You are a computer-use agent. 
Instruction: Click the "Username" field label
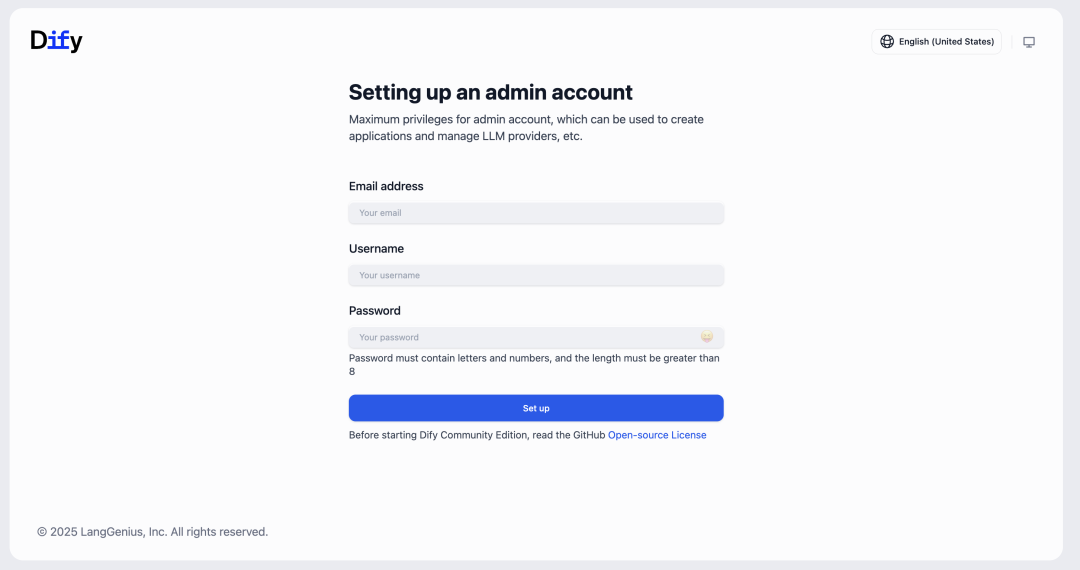click(376, 248)
